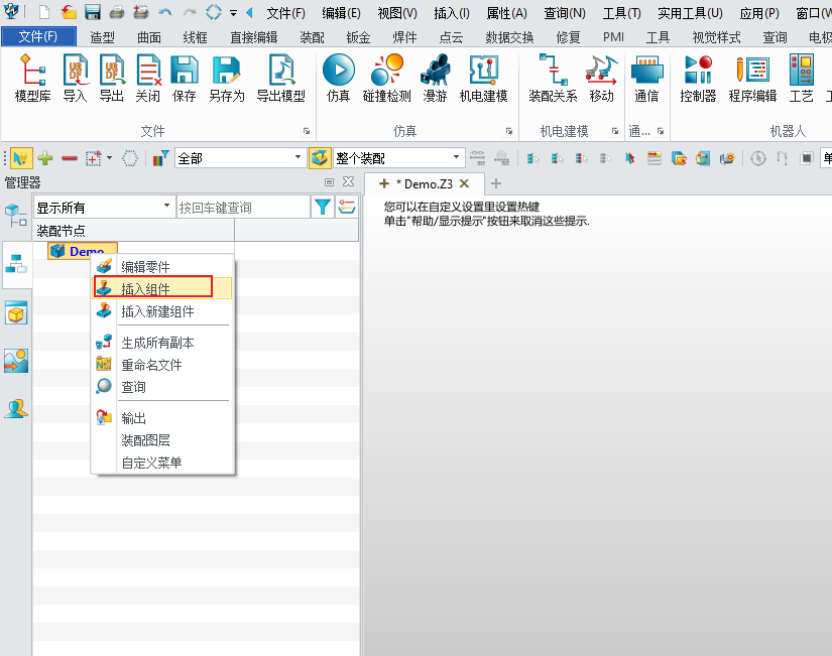Click the 文件(F) blue button
This screenshot has height=656, width=832.
[x=38, y=37]
